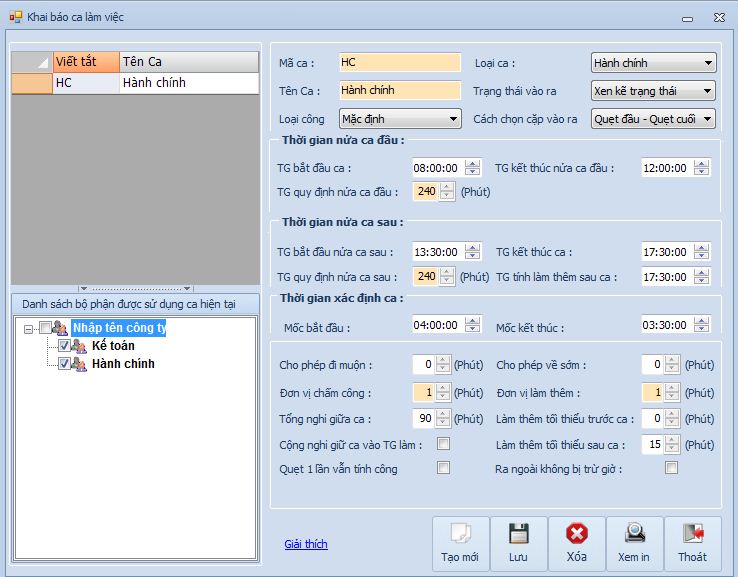Viewport: 738px width, 577px height.
Task: Uncheck the Kế toán checkbox
Action: 64,346
